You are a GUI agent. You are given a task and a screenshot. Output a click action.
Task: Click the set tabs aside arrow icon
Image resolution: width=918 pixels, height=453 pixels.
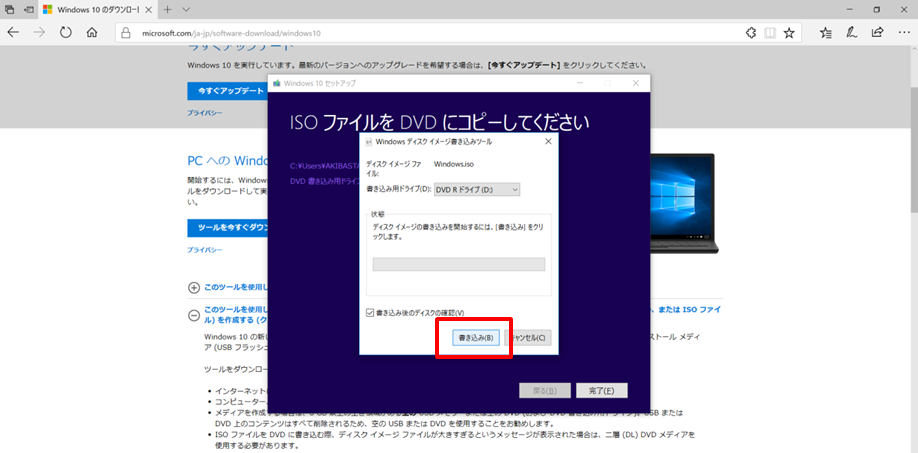pyautogui.click(x=28, y=9)
